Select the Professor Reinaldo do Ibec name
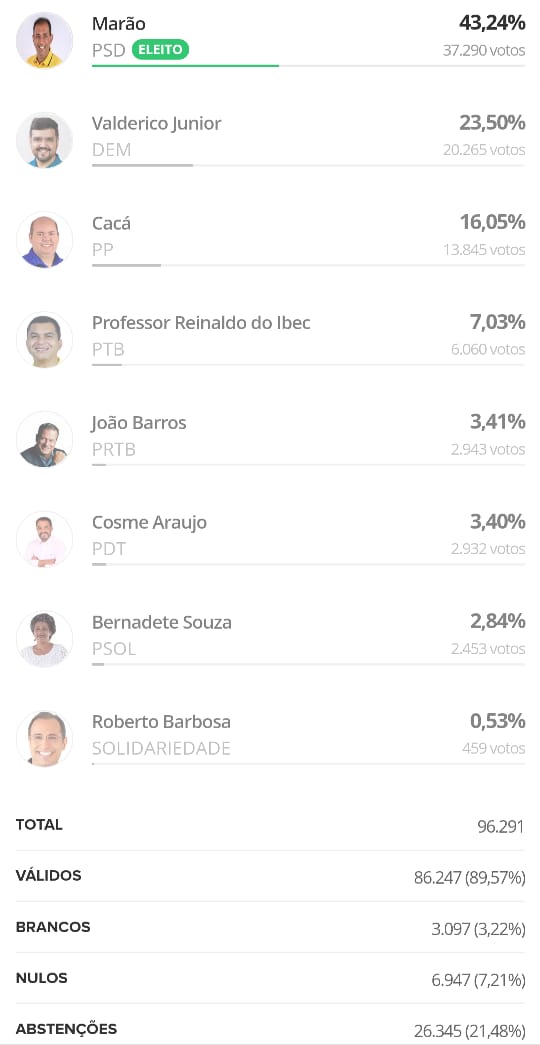Viewport: 540px width, 1045px height. coord(201,323)
